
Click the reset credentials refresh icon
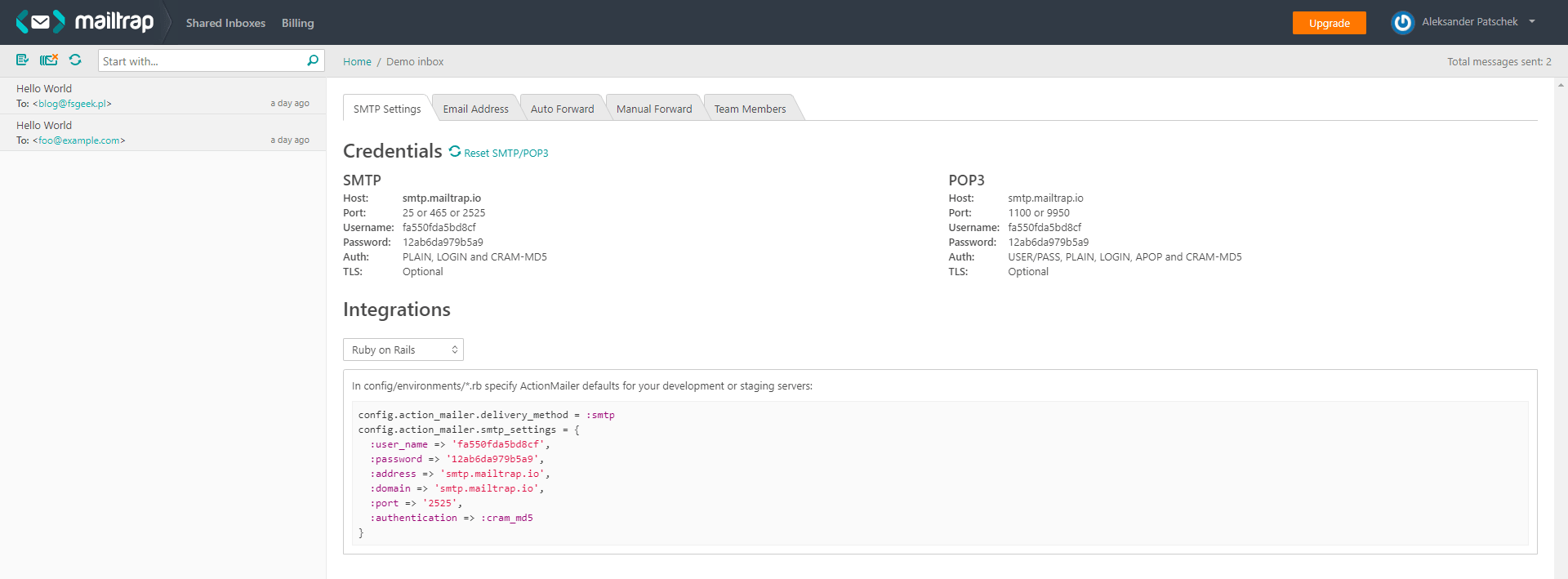coord(455,152)
